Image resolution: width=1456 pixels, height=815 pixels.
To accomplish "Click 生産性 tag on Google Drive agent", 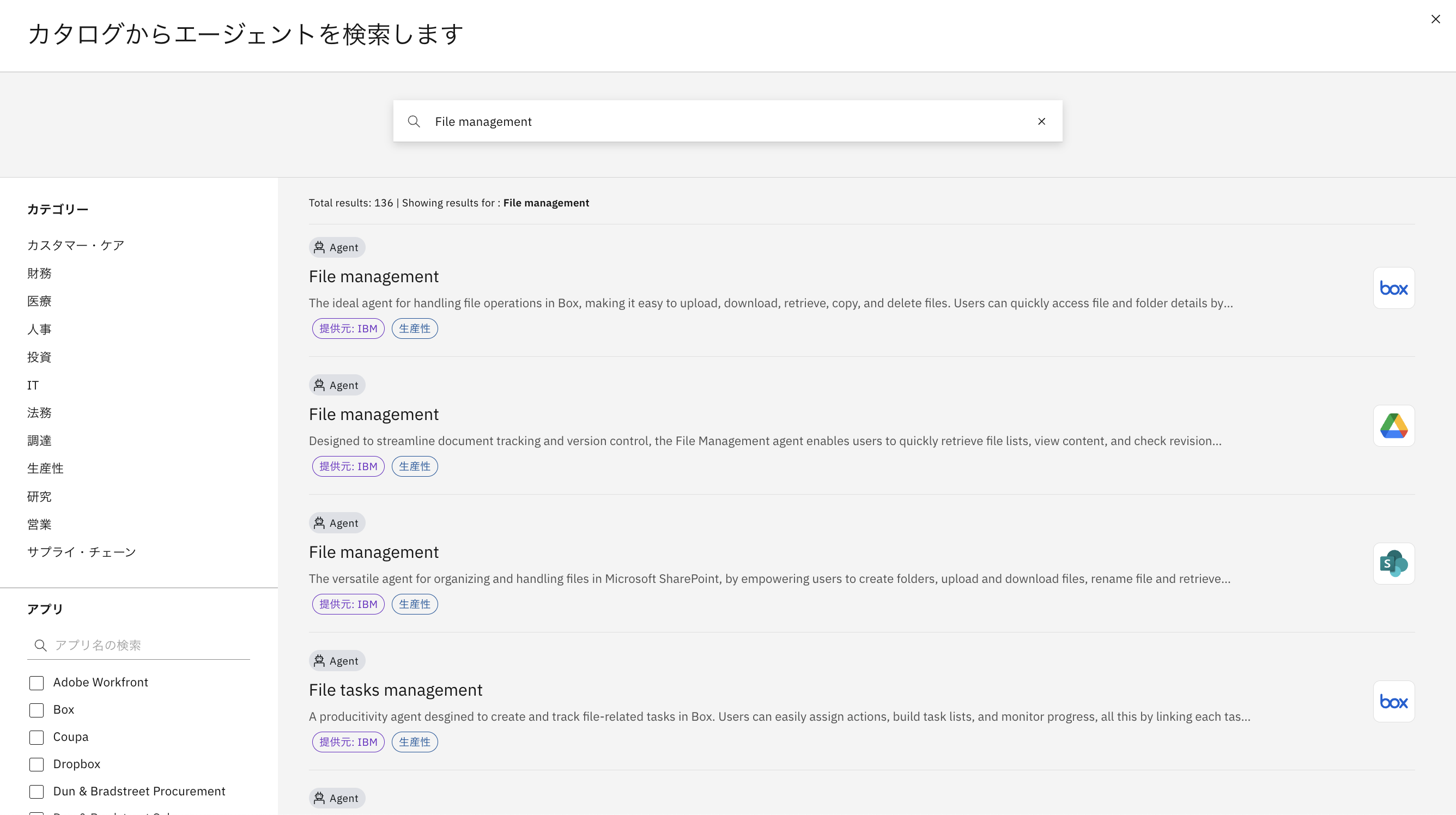I will click(414, 466).
